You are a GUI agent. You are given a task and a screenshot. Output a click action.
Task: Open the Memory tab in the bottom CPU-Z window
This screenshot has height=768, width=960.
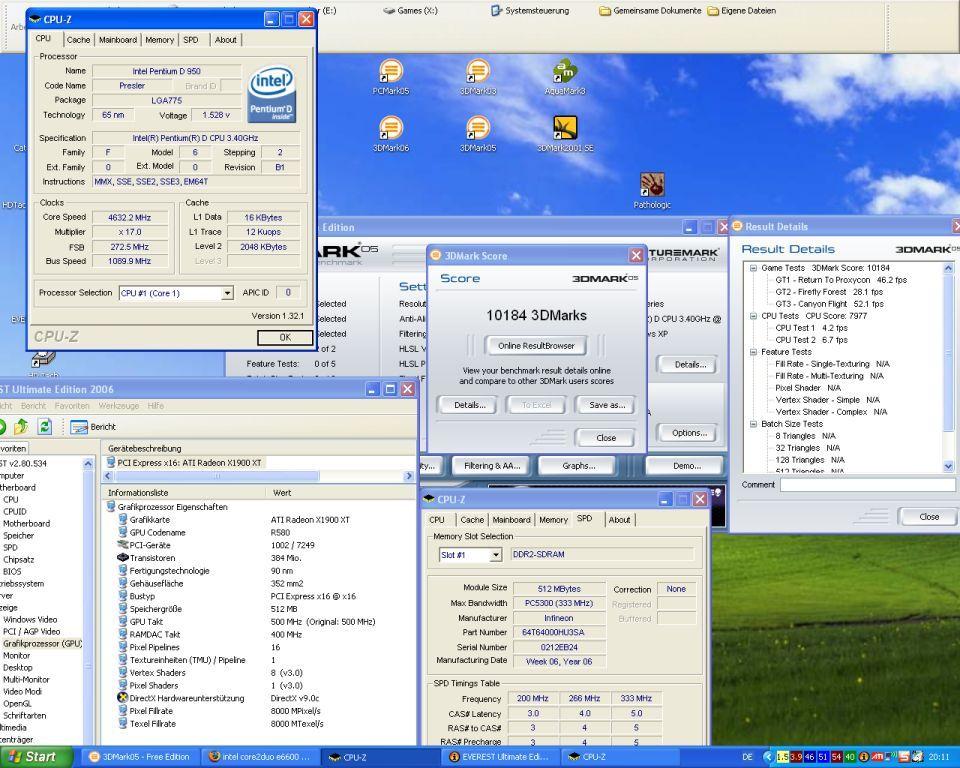pos(553,520)
